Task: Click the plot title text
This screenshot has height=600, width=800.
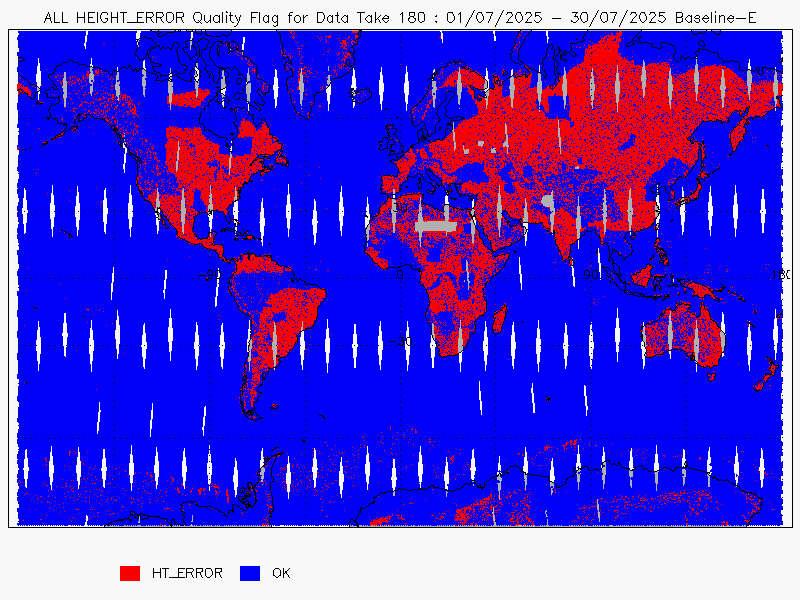Action: point(399,18)
